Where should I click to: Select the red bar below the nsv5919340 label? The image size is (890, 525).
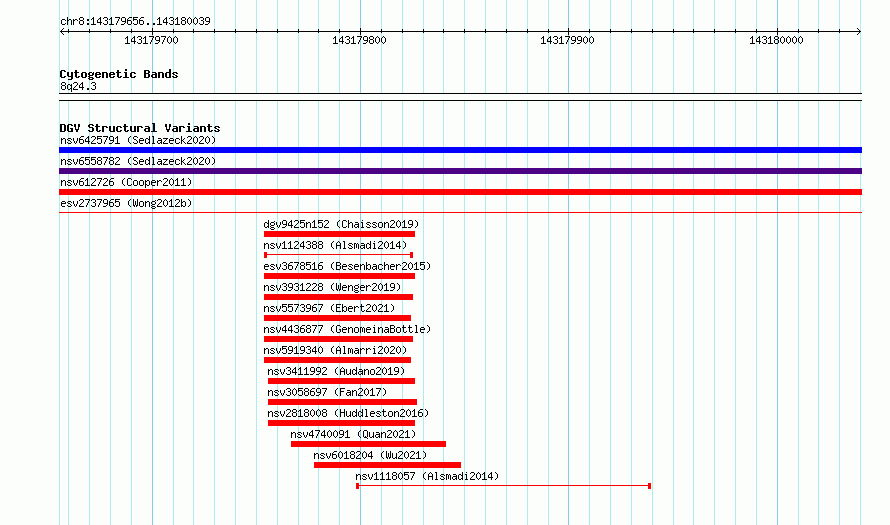point(337,360)
